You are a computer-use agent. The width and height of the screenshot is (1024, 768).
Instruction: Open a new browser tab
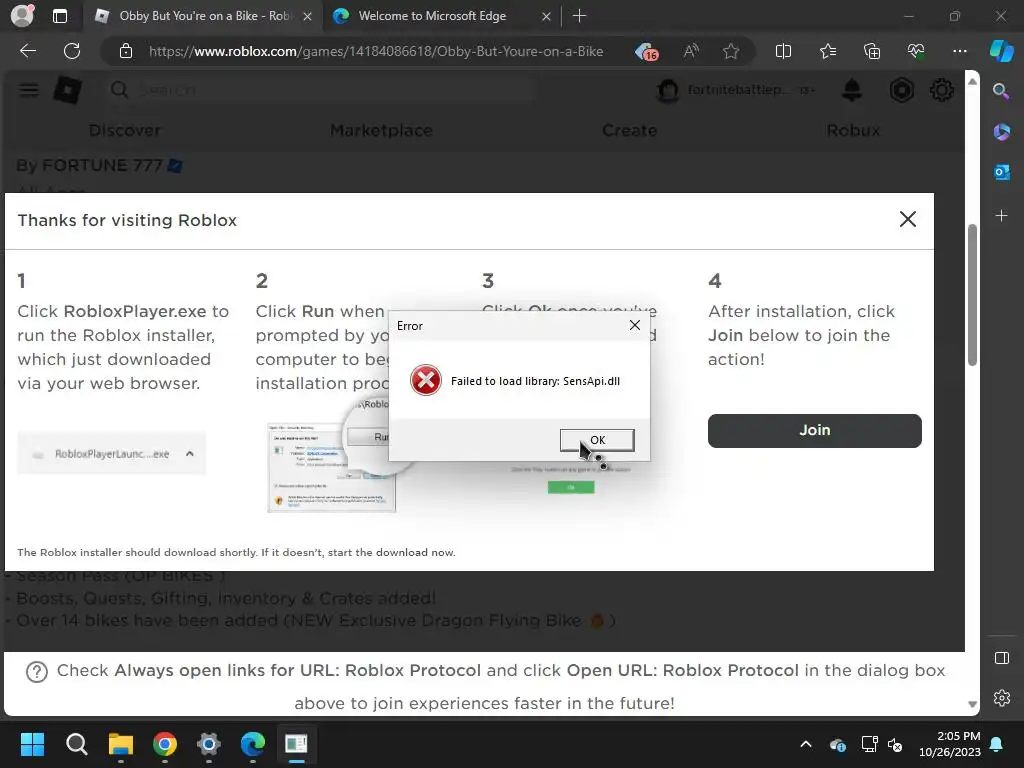[x=579, y=16]
